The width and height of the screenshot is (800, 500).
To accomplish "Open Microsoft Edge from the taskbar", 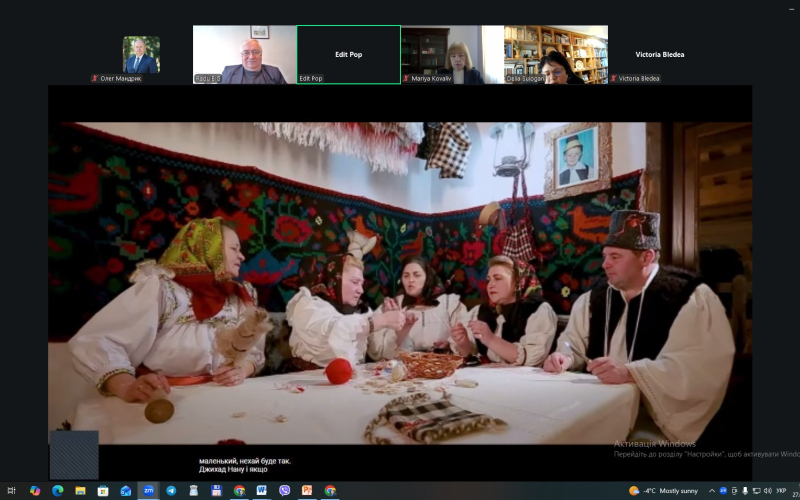I will coord(57,490).
